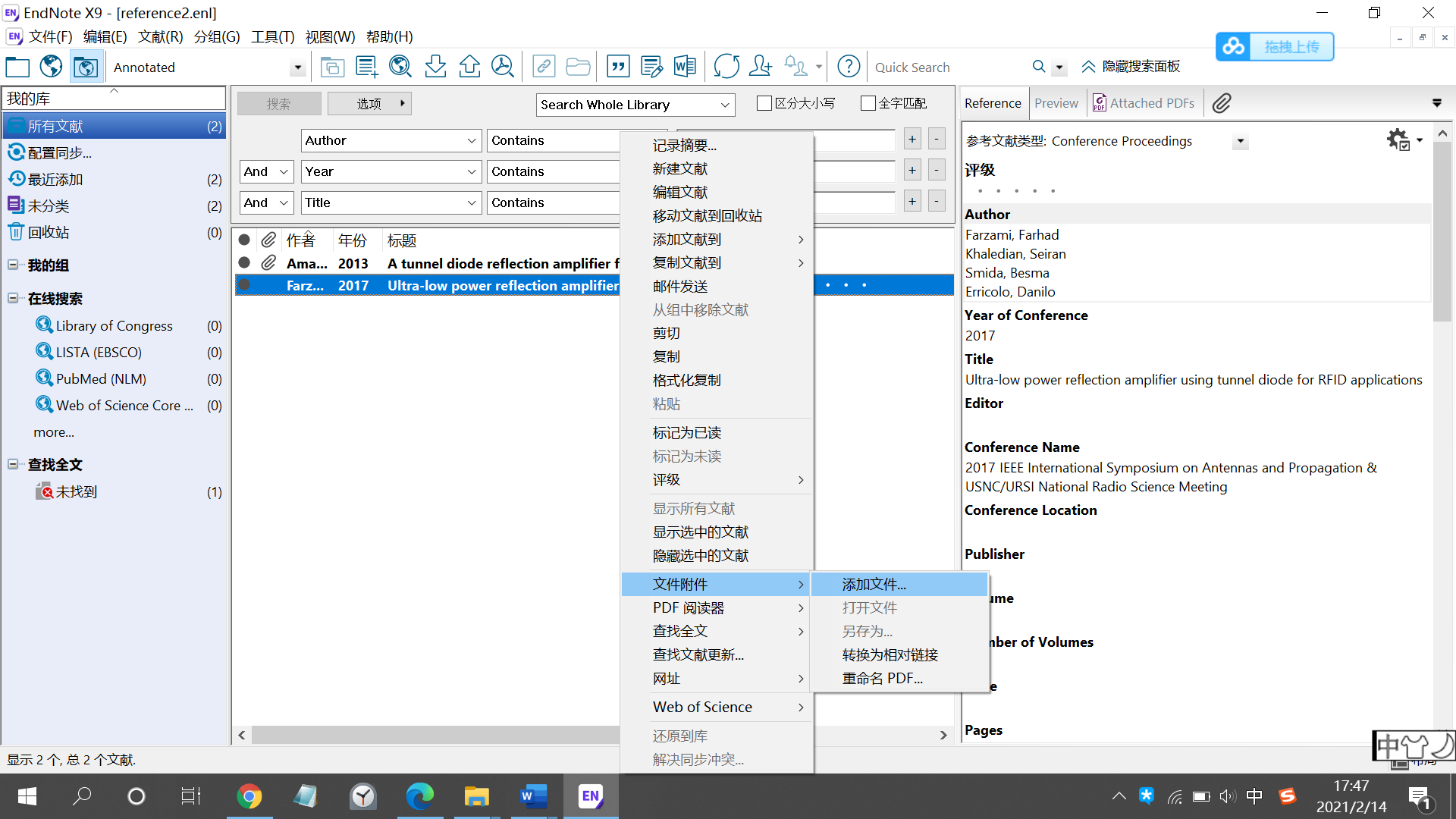1456x819 pixels.
Task: Enable the 区分大小写 checkbox
Action: point(764,103)
